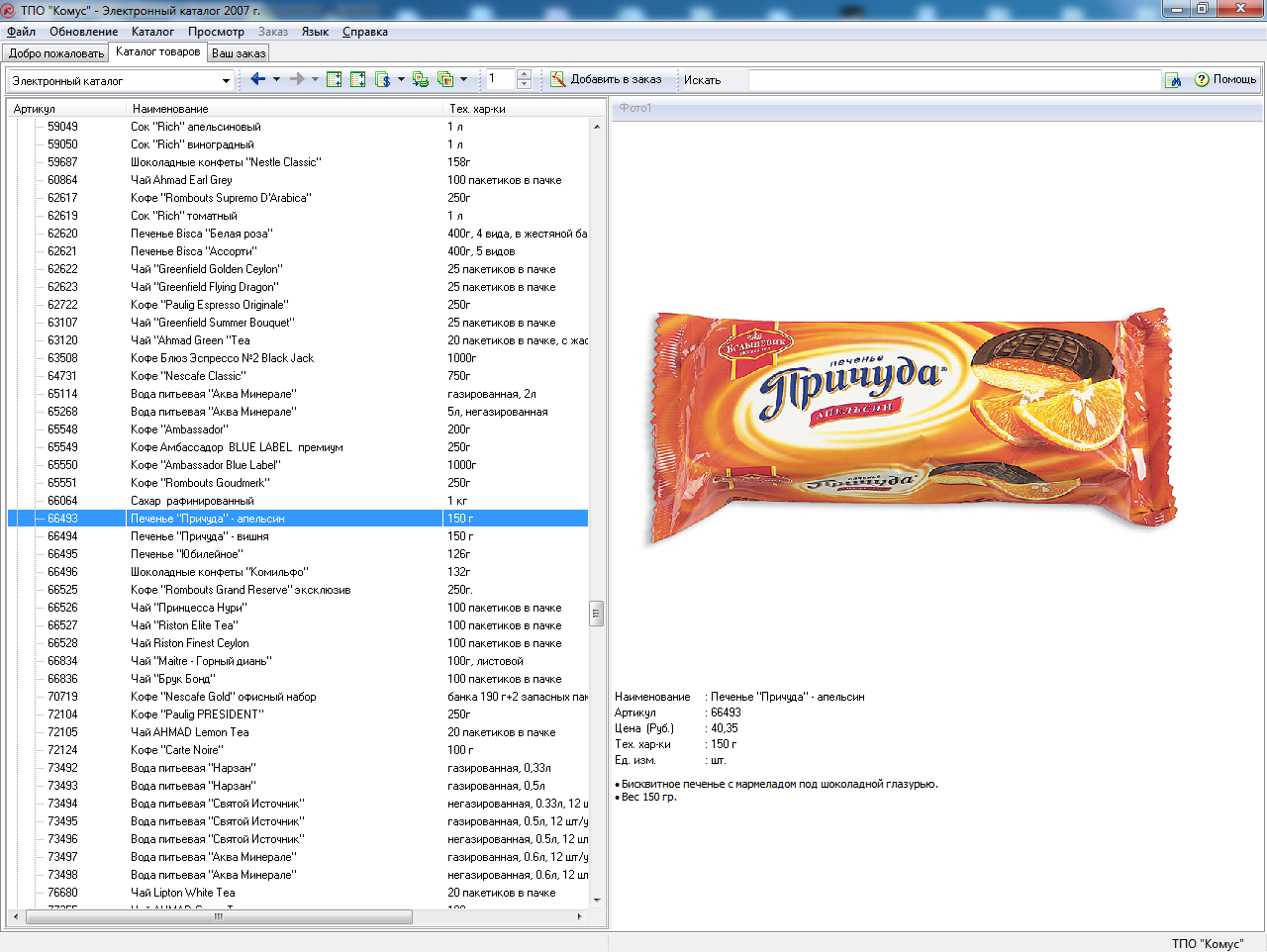This screenshot has width=1267, height=952.
Task: Select row "Печенье "Причуда" - вишня"
Action: click(298, 536)
